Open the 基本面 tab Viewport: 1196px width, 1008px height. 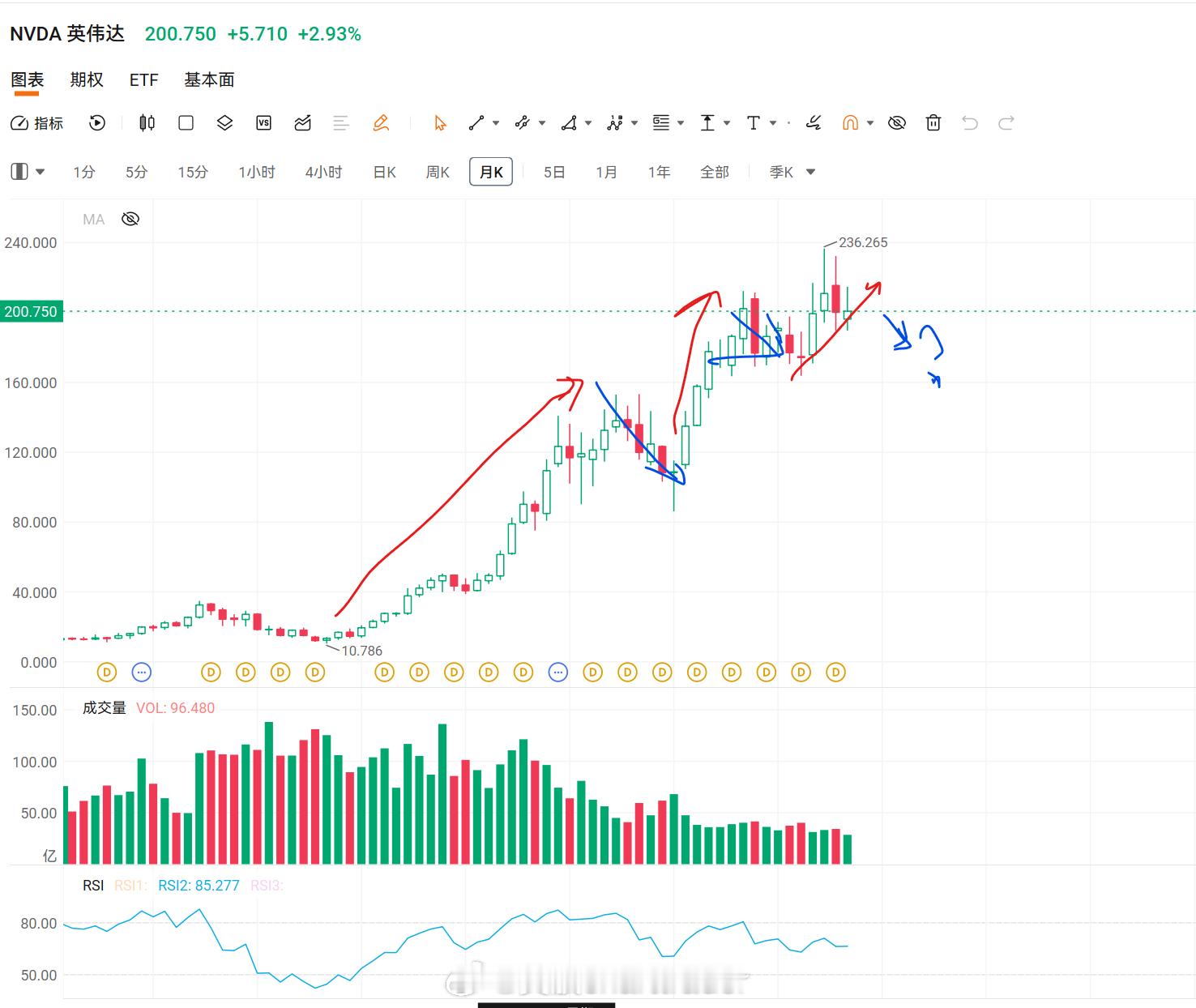point(209,79)
